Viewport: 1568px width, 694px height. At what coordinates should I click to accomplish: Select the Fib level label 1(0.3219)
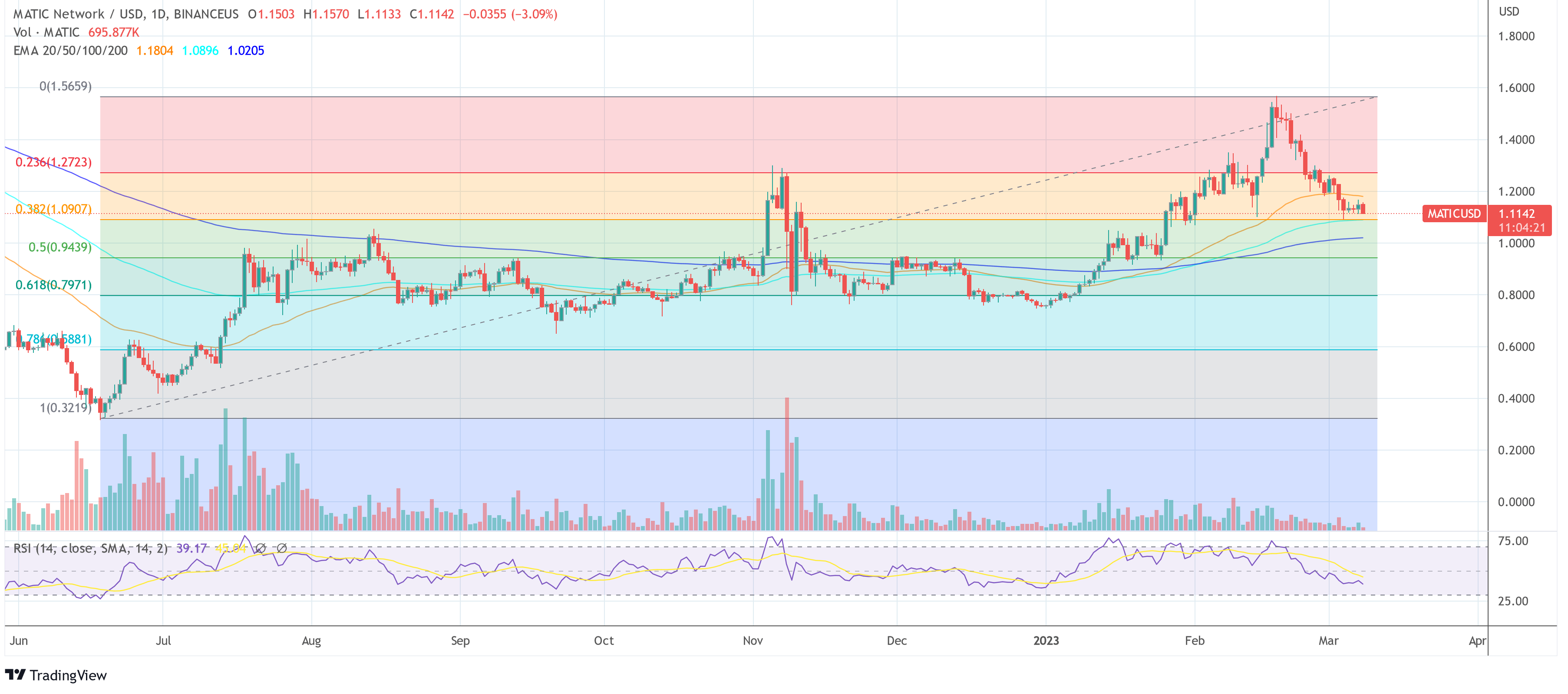point(66,408)
